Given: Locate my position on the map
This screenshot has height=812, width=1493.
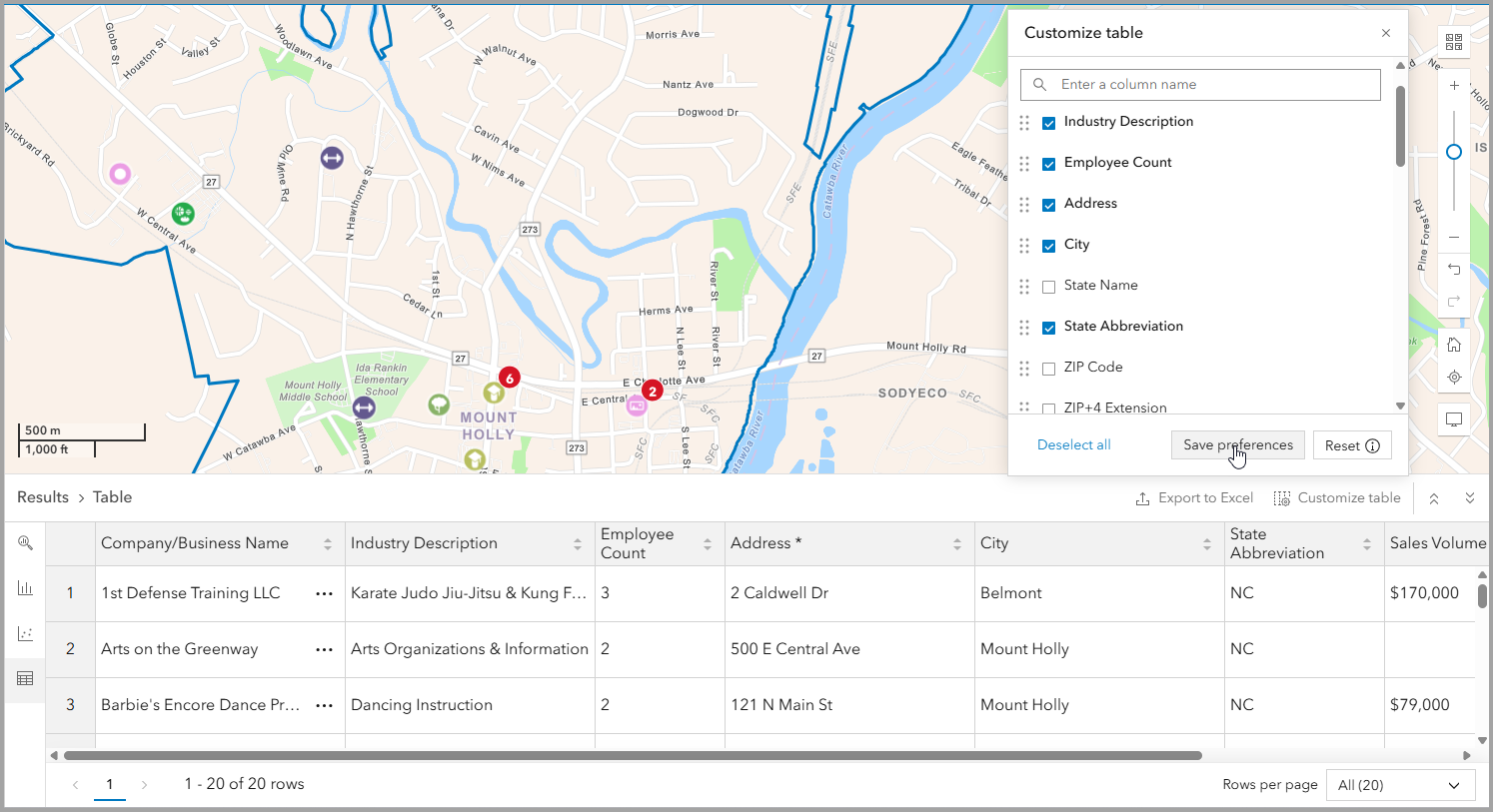Looking at the screenshot, I should [x=1454, y=377].
